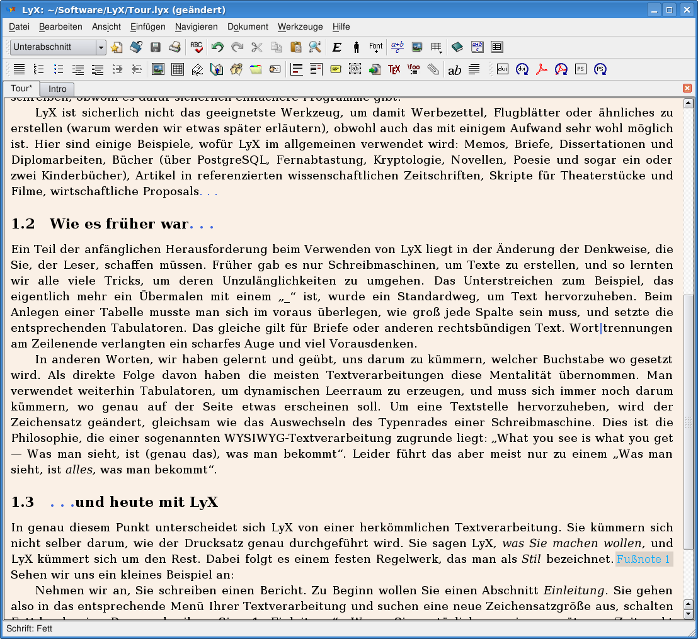Toggle noun style with the person icon
This screenshot has height=639, width=698.
(x=356, y=47)
